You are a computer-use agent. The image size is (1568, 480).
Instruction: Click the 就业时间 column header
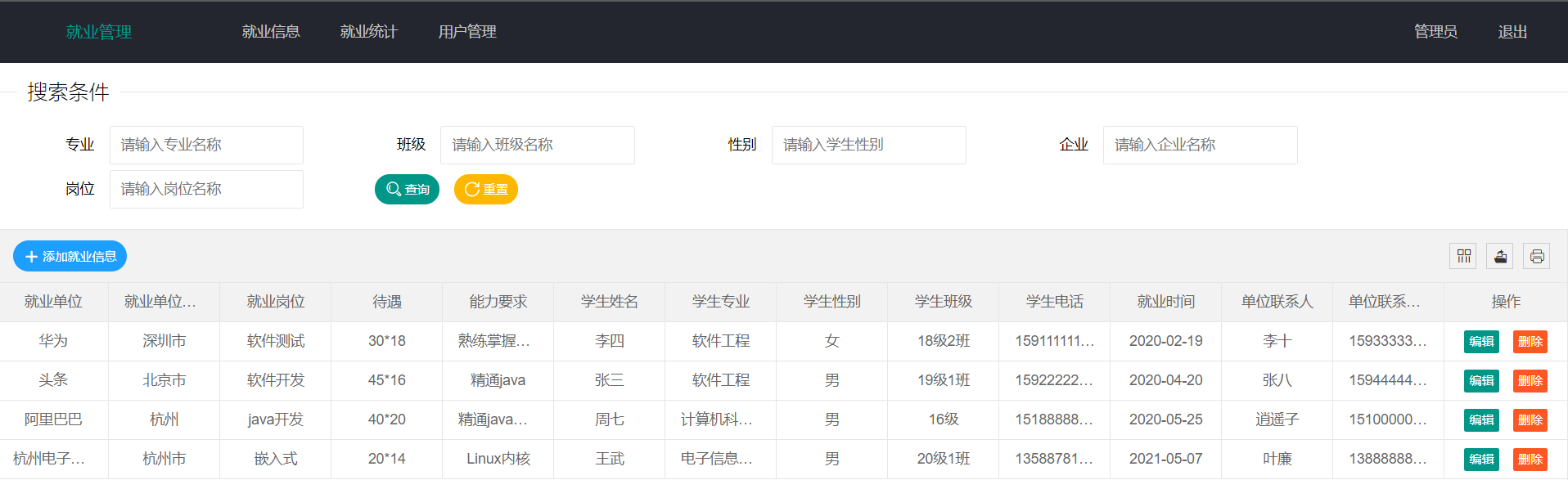[1166, 302]
